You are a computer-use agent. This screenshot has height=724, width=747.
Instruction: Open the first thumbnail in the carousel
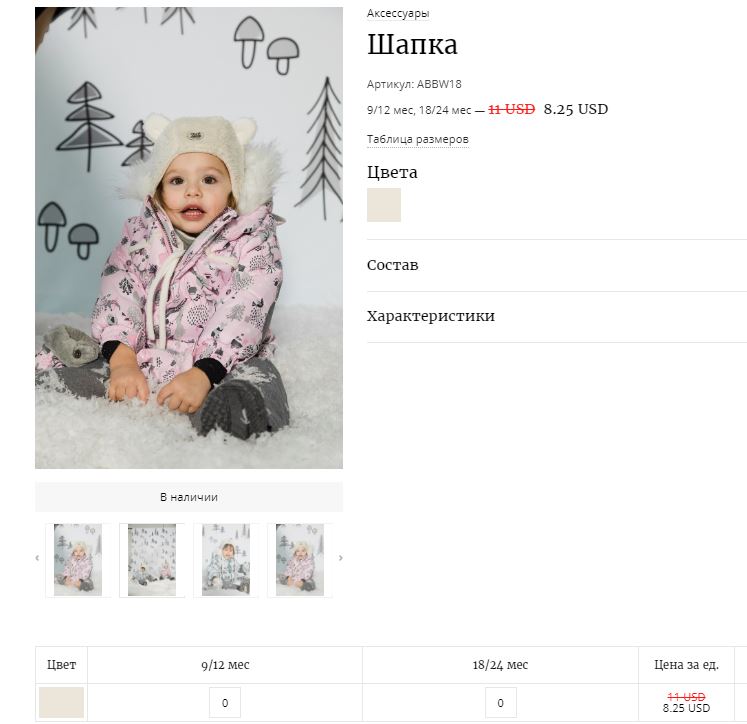coord(78,560)
